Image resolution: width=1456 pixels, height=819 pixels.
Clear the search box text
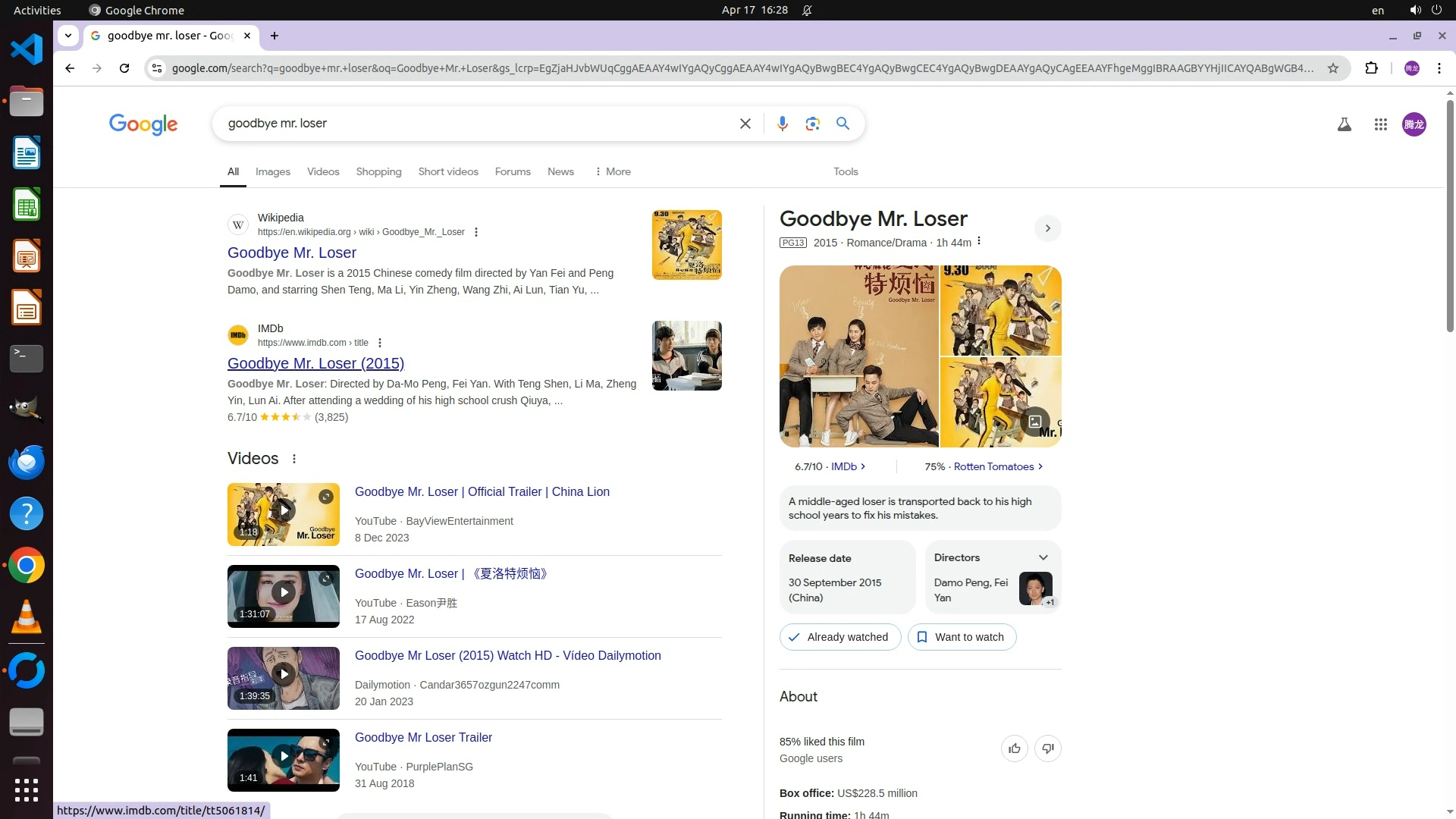[745, 124]
